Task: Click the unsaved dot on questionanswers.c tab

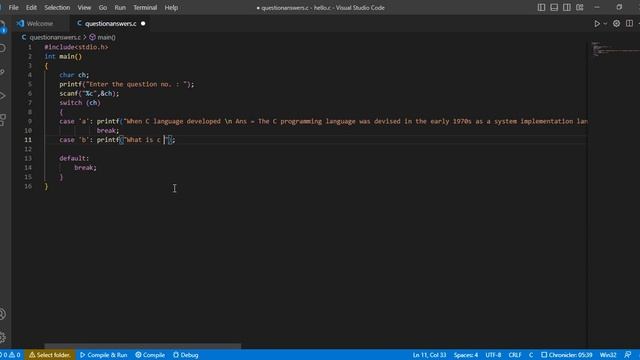Action: pos(143,24)
